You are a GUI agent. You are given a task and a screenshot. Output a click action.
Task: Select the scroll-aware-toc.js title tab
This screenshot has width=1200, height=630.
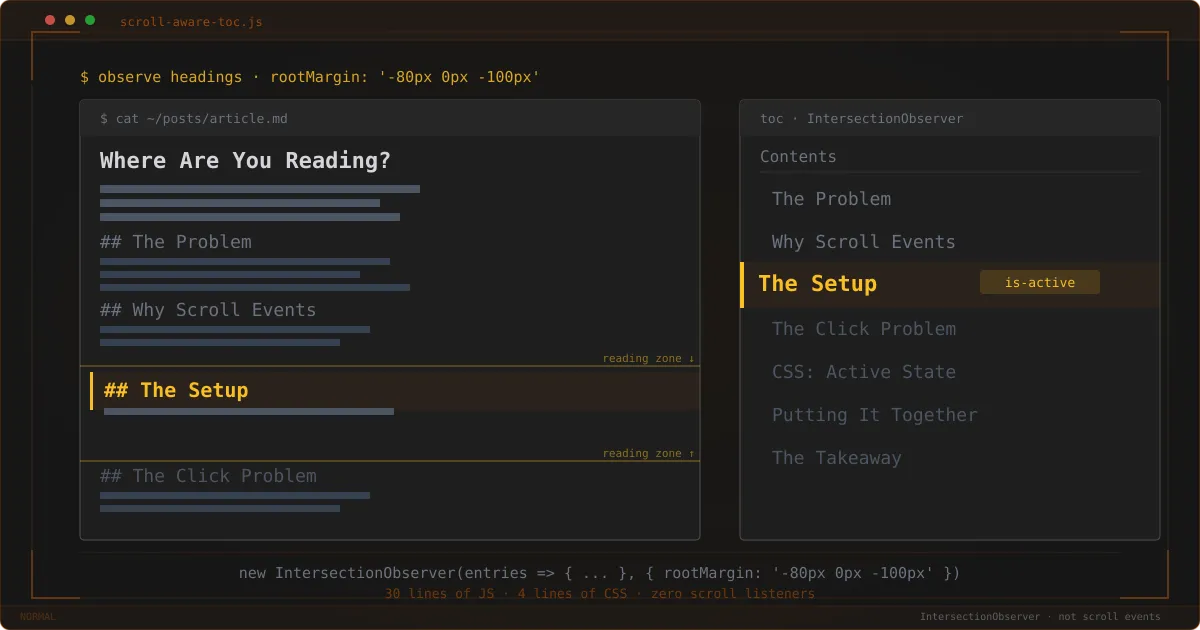point(191,21)
